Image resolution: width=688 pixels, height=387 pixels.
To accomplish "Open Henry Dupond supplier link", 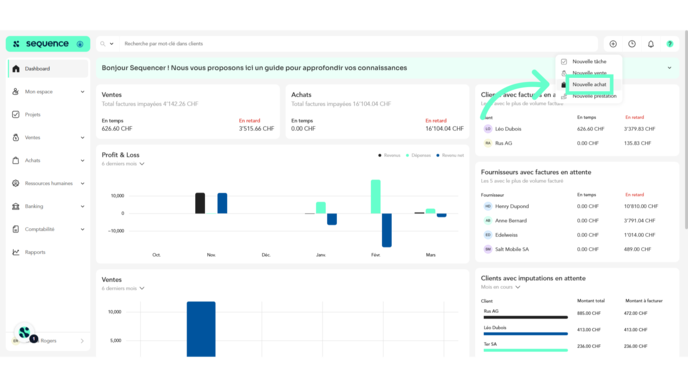I will tap(512, 206).
